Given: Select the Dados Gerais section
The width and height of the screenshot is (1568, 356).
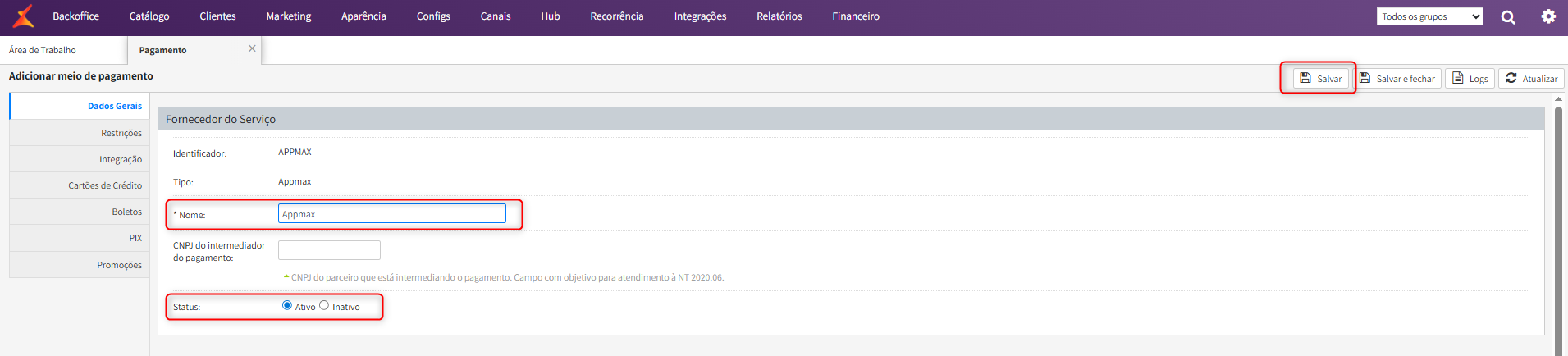Looking at the screenshot, I should (80, 106).
